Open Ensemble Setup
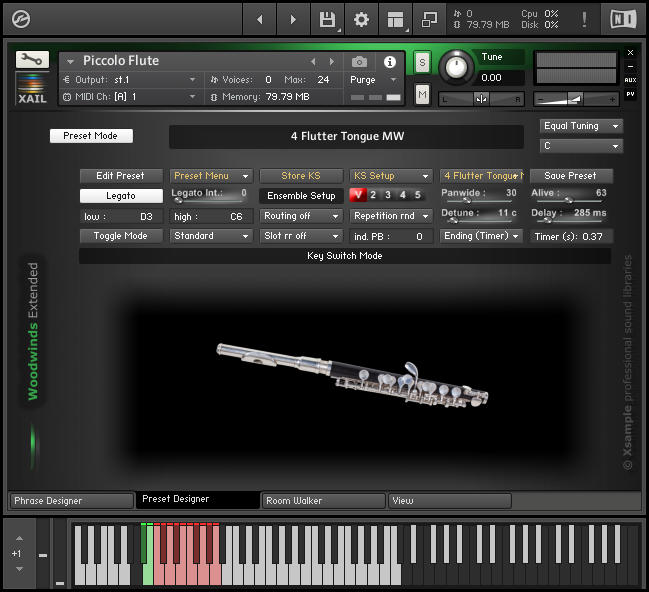Image resolution: width=649 pixels, height=592 pixels. [x=301, y=196]
